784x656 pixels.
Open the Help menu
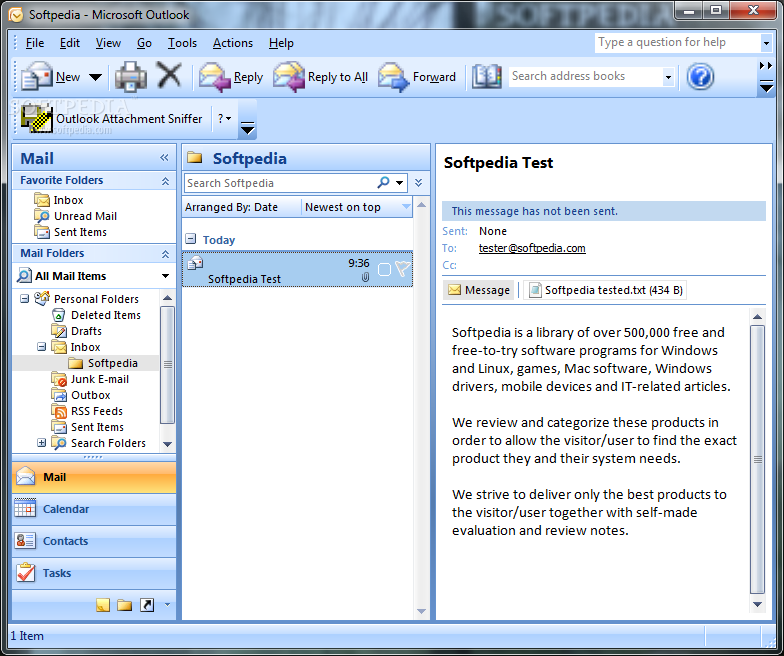click(x=281, y=43)
